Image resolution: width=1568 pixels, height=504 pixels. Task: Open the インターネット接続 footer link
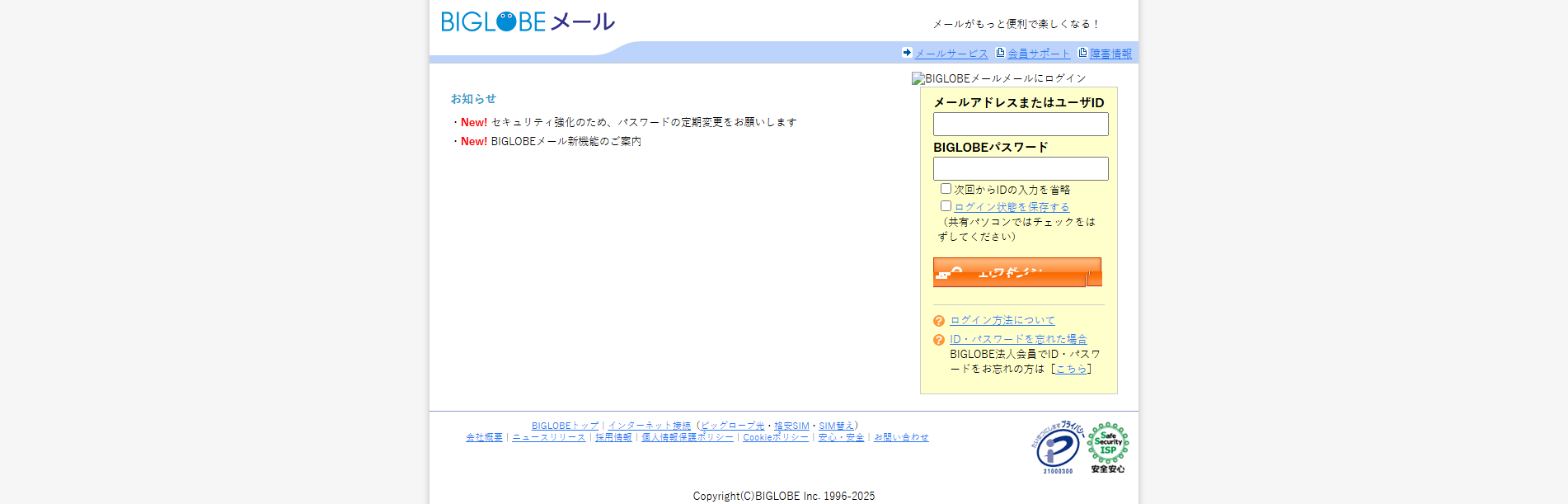(x=650, y=426)
